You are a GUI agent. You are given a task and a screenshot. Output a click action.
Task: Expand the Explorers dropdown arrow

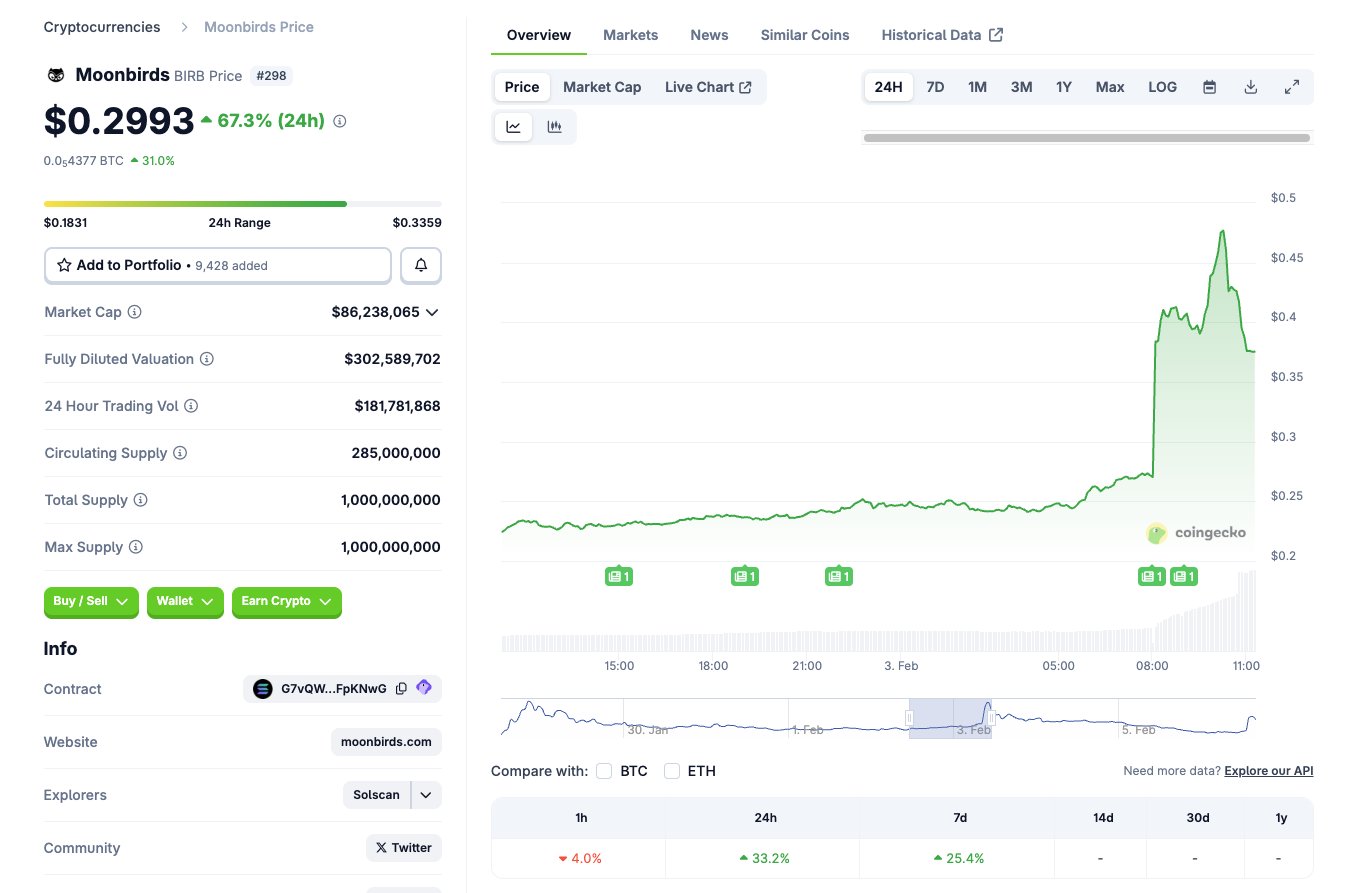point(426,795)
